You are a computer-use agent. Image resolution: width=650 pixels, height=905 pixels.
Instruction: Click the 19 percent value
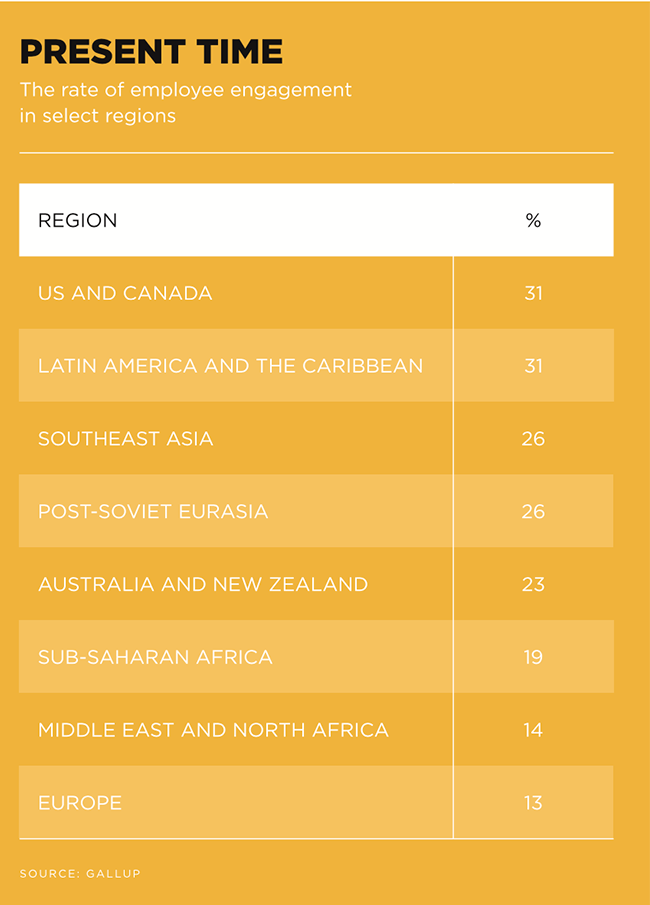tap(533, 657)
